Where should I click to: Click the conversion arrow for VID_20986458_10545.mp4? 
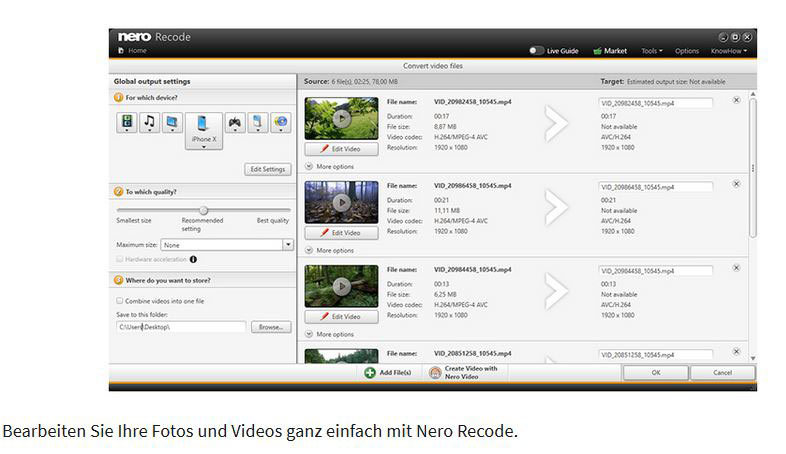(556, 207)
